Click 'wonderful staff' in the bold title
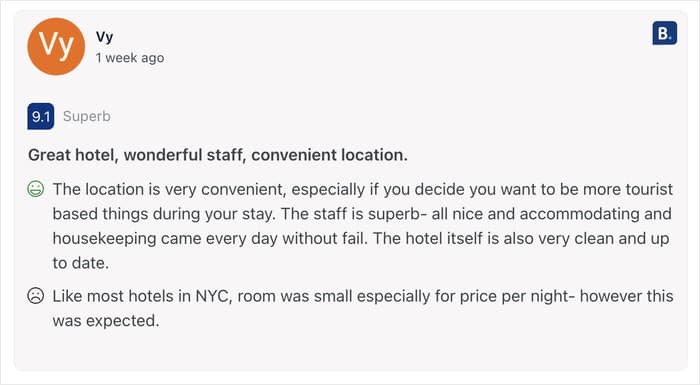 click(x=185, y=155)
